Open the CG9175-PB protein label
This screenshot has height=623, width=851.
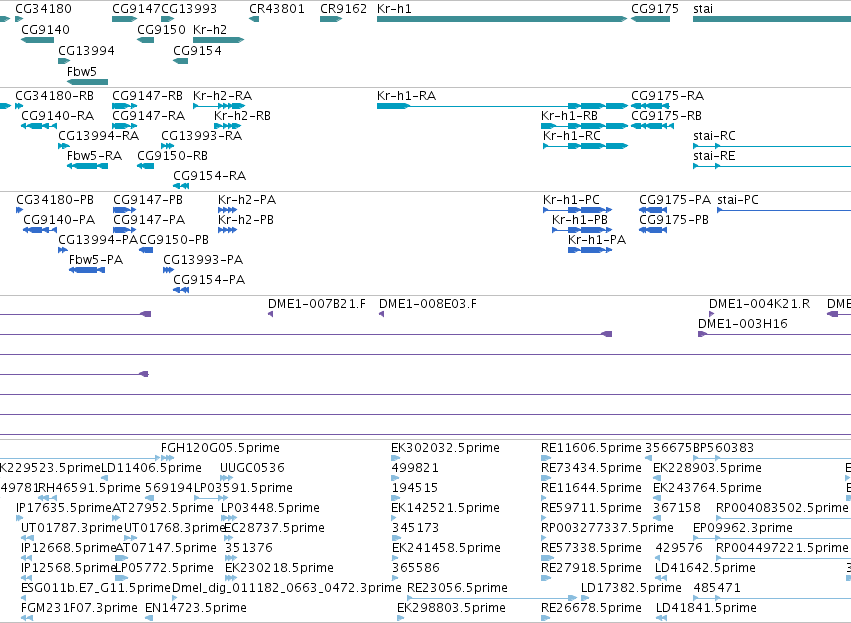[674, 220]
